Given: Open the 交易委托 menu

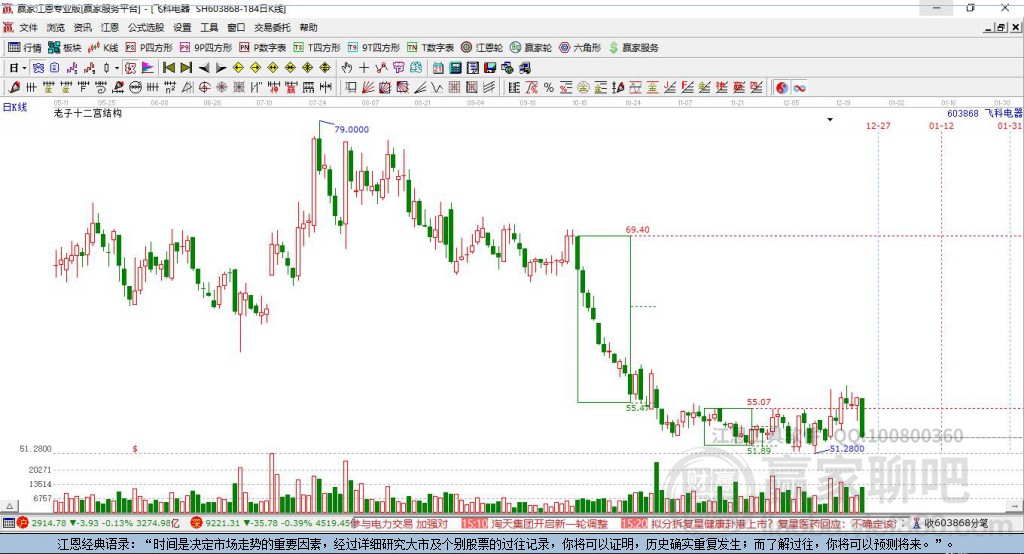Looking at the screenshot, I should [272, 27].
